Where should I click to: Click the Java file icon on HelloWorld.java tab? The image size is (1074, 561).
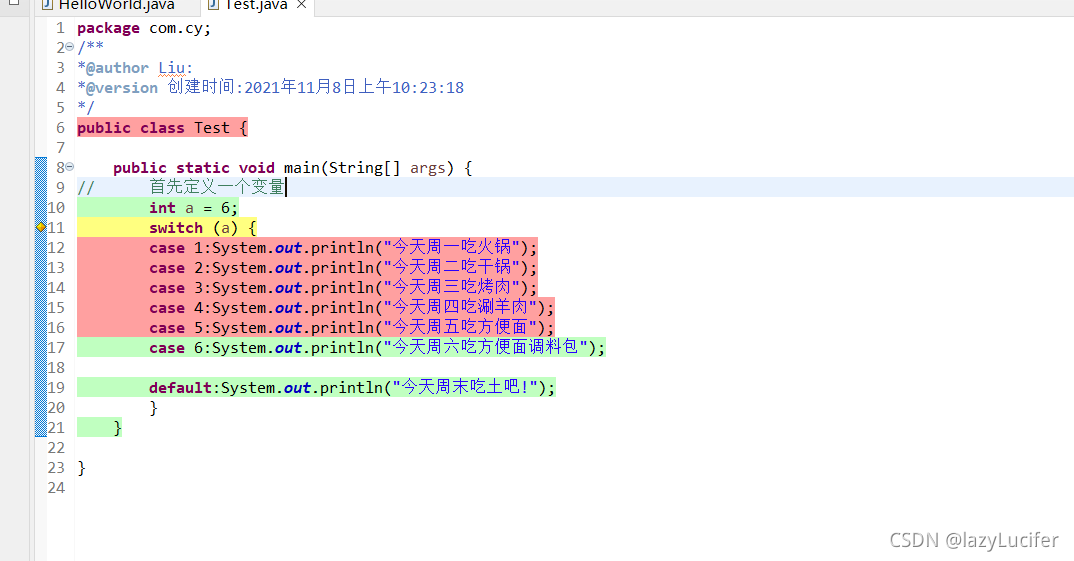[x=47, y=5]
